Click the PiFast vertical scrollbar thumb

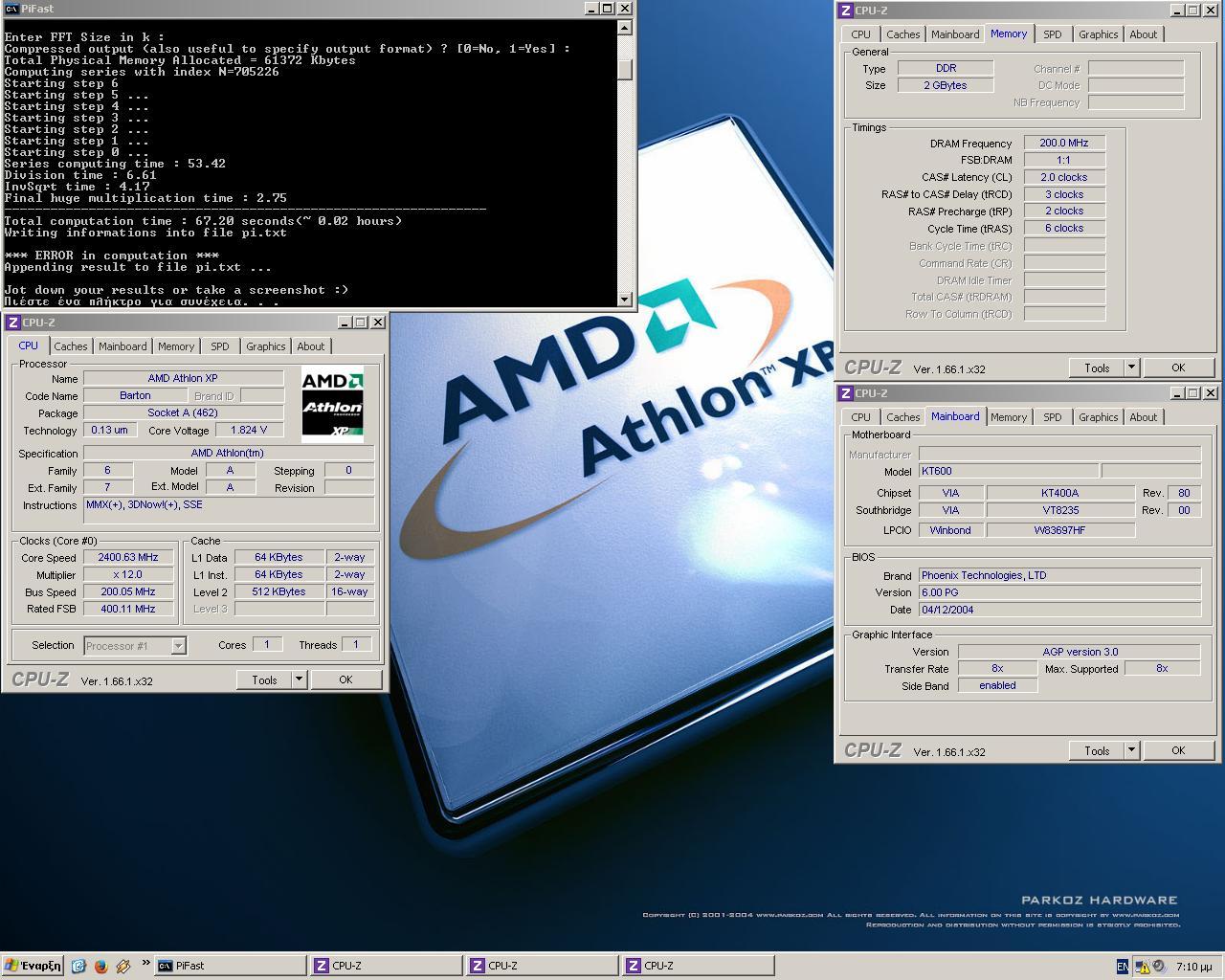[x=625, y=70]
